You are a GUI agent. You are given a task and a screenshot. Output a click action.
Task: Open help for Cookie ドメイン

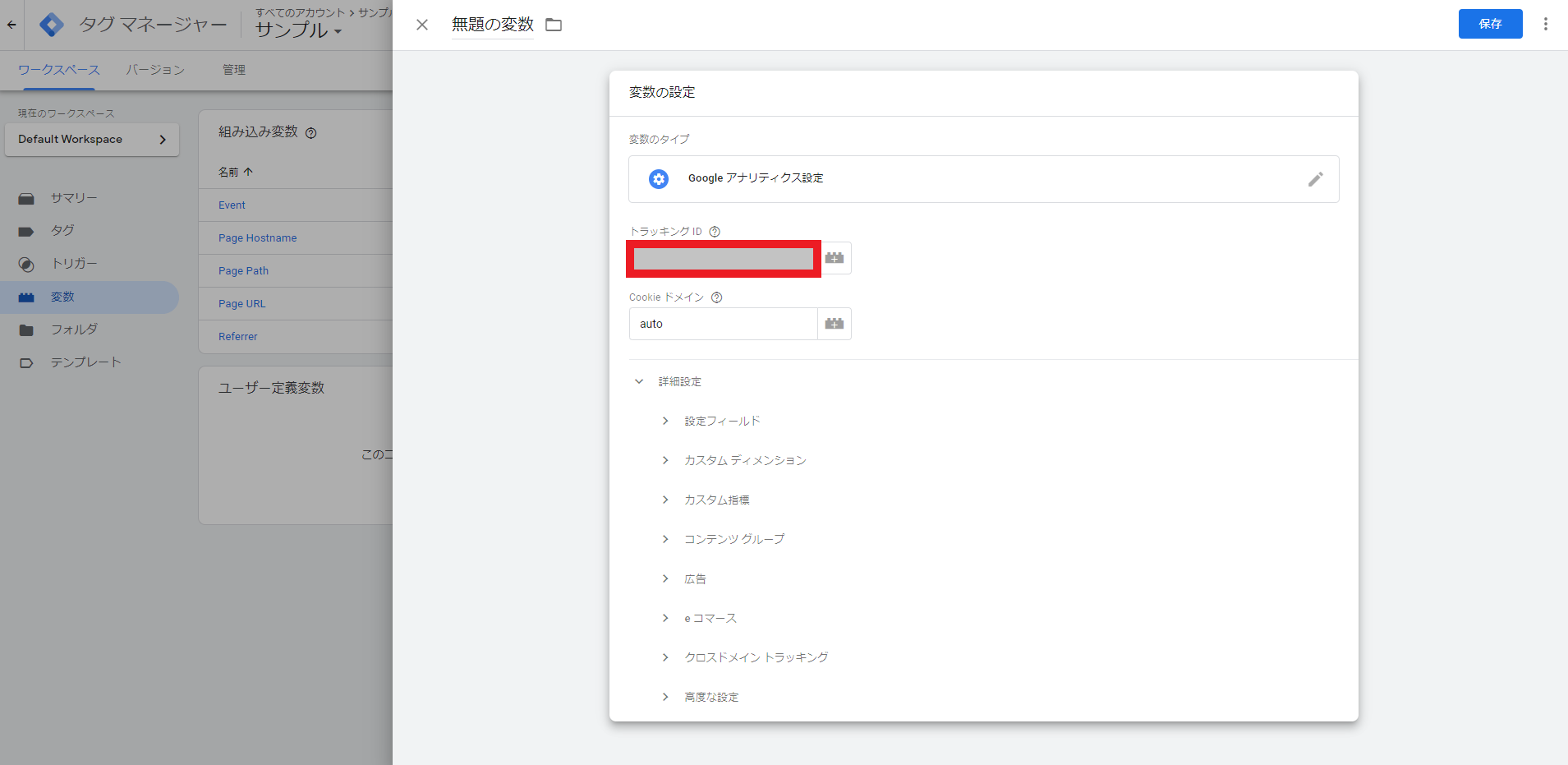(x=717, y=297)
